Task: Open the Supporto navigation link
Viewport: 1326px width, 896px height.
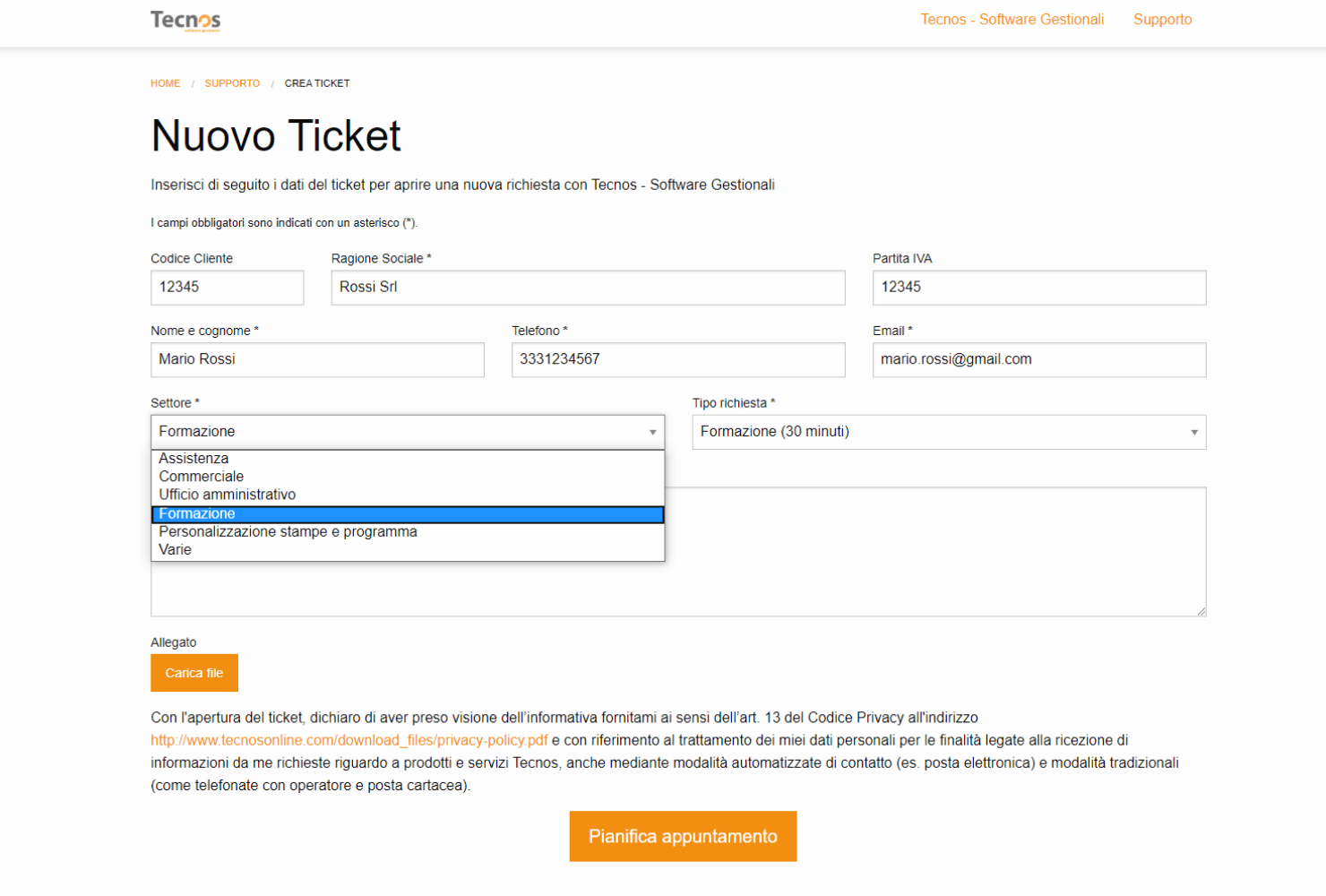Action: (1162, 20)
